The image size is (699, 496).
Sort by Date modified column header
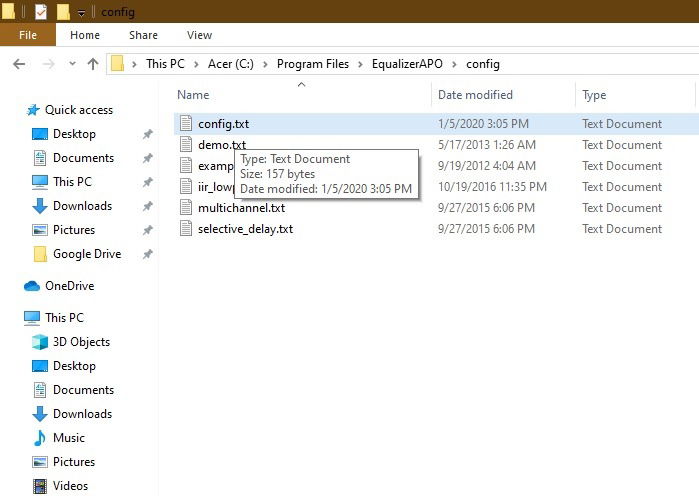[x=475, y=94]
